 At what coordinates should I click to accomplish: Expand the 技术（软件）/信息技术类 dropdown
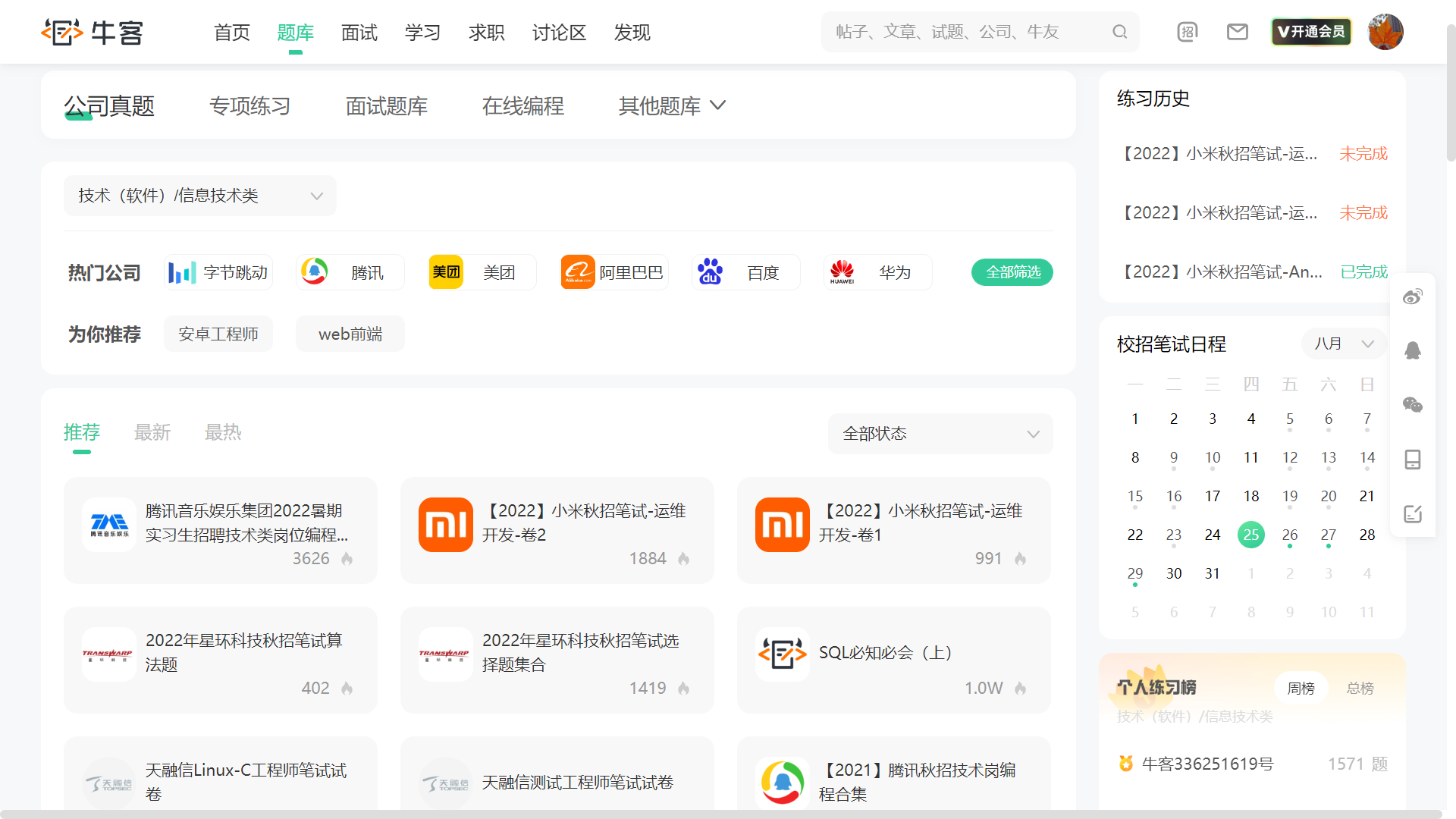tap(200, 196)
